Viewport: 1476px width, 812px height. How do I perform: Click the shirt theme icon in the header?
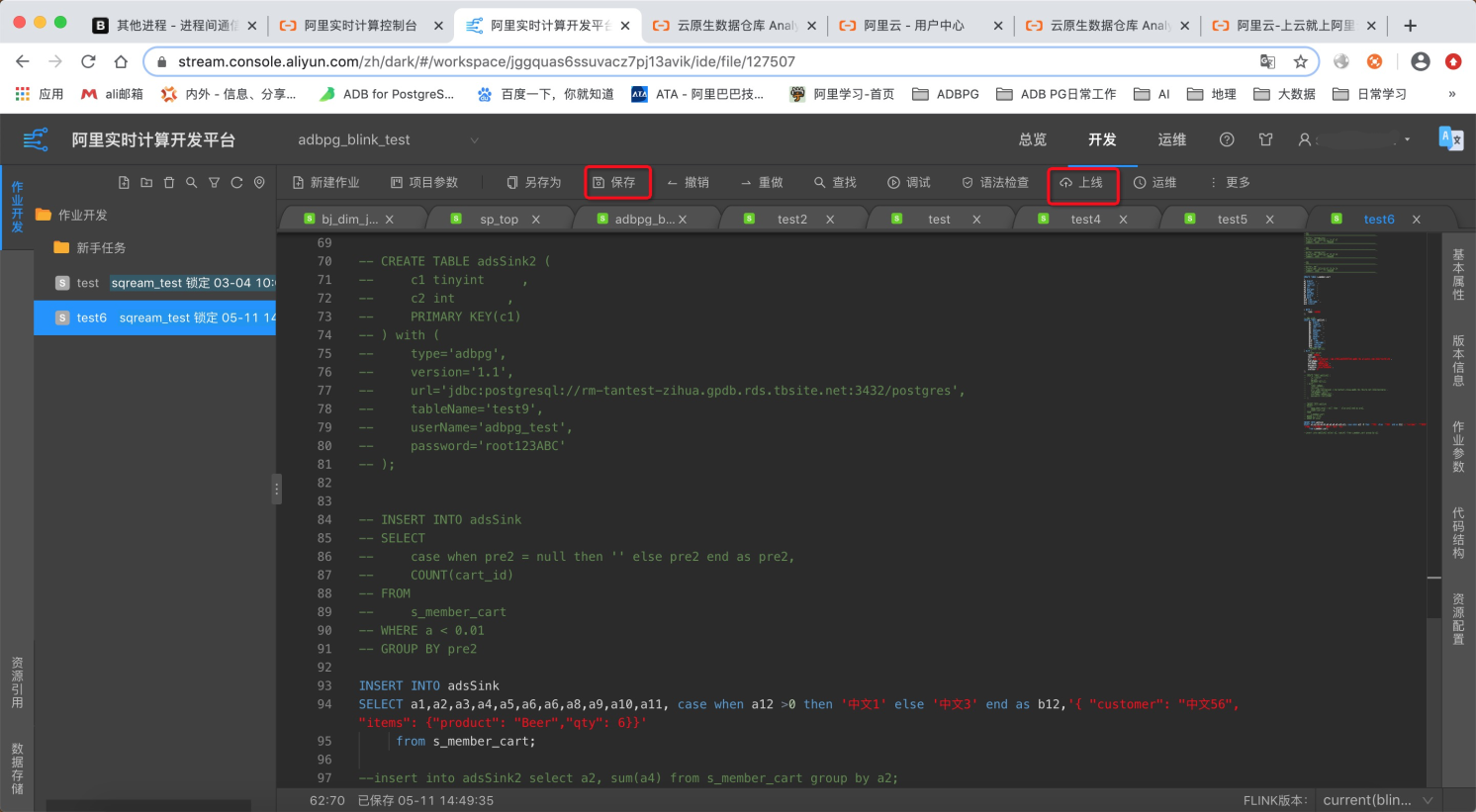[x=1265, y=140]
